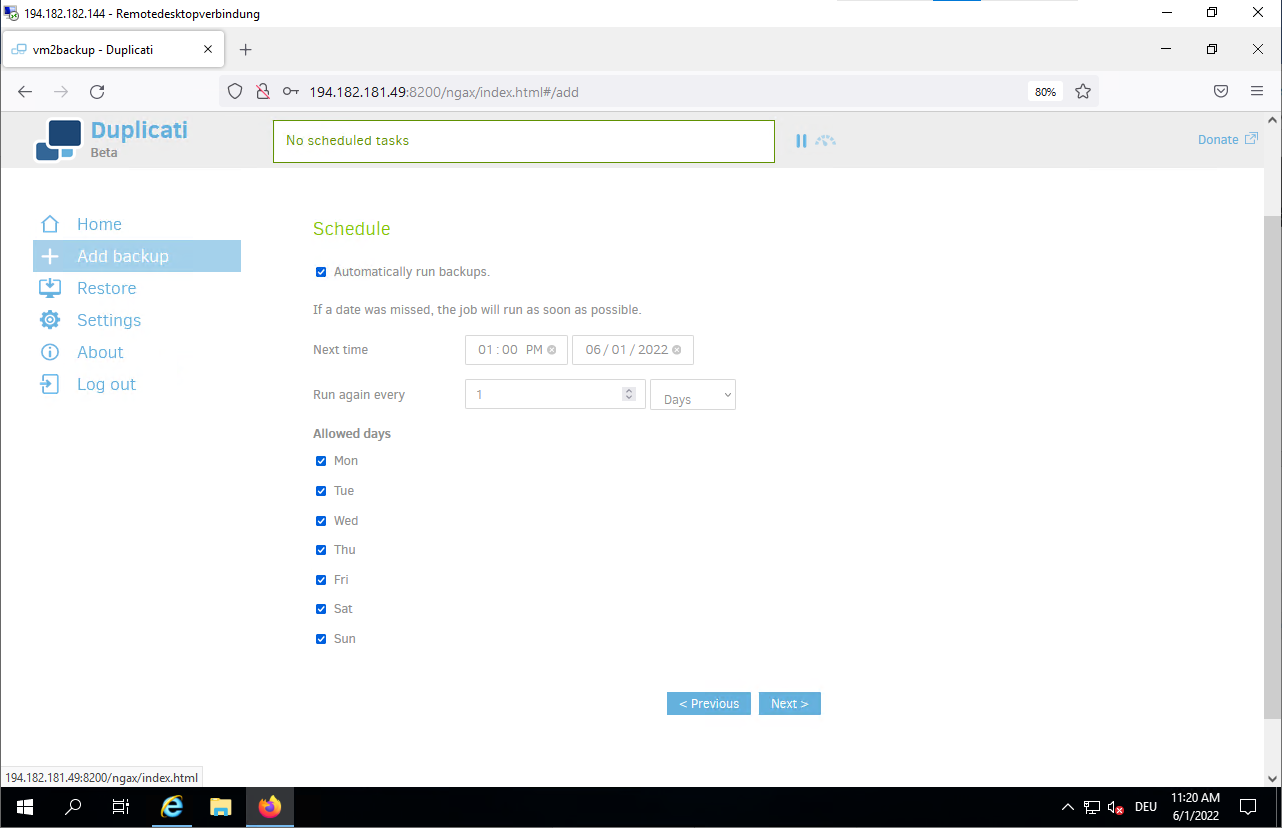Disable automatically run backups checkbox
The width and height of the screenshot is (1282, 828).
point(321,272)
